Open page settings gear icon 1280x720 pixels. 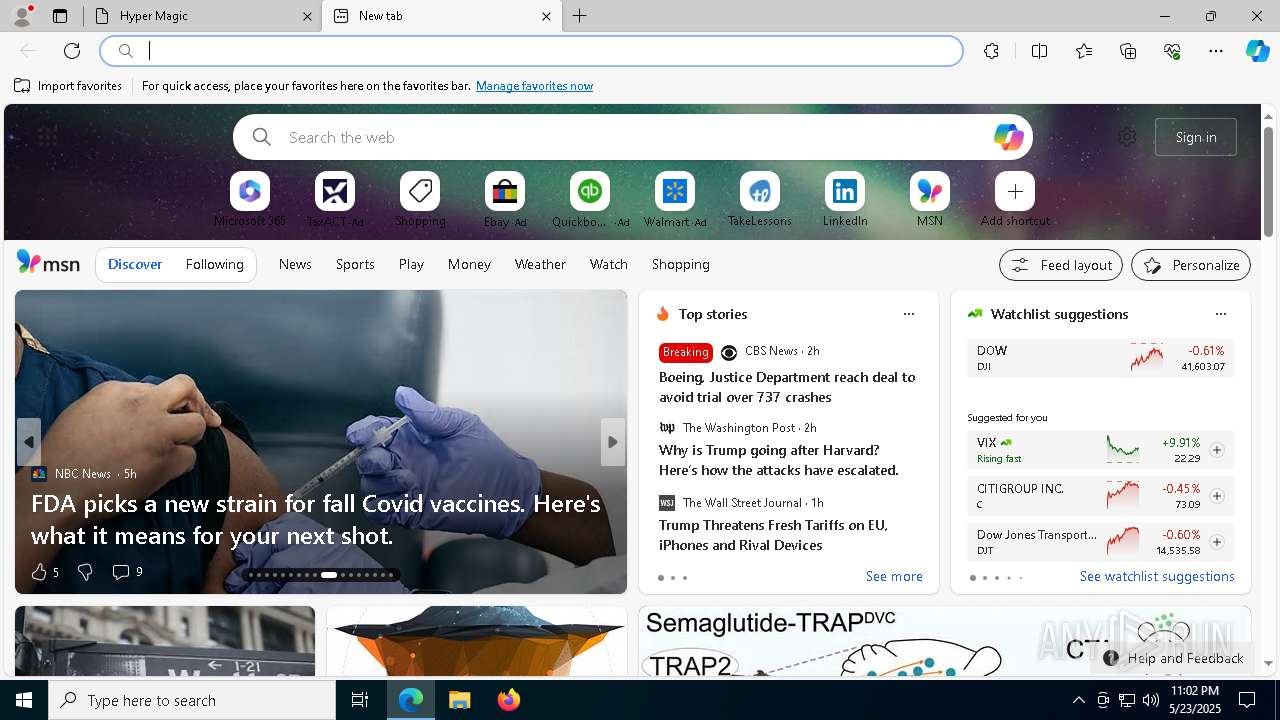(1127, 137)
